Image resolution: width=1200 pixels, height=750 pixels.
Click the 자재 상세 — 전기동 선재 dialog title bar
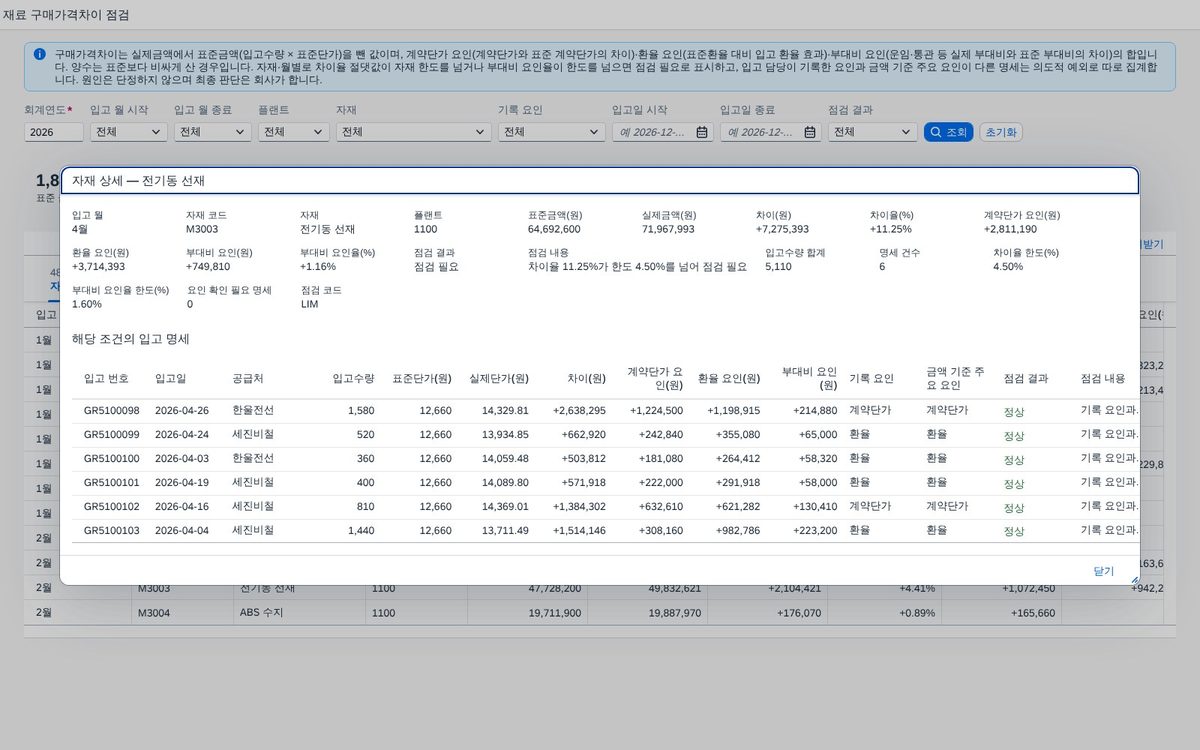599,180
